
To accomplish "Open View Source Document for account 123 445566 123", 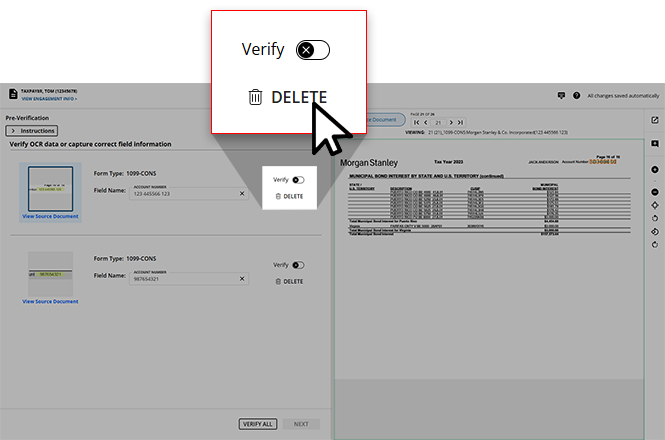I will [x=50, y=216].
